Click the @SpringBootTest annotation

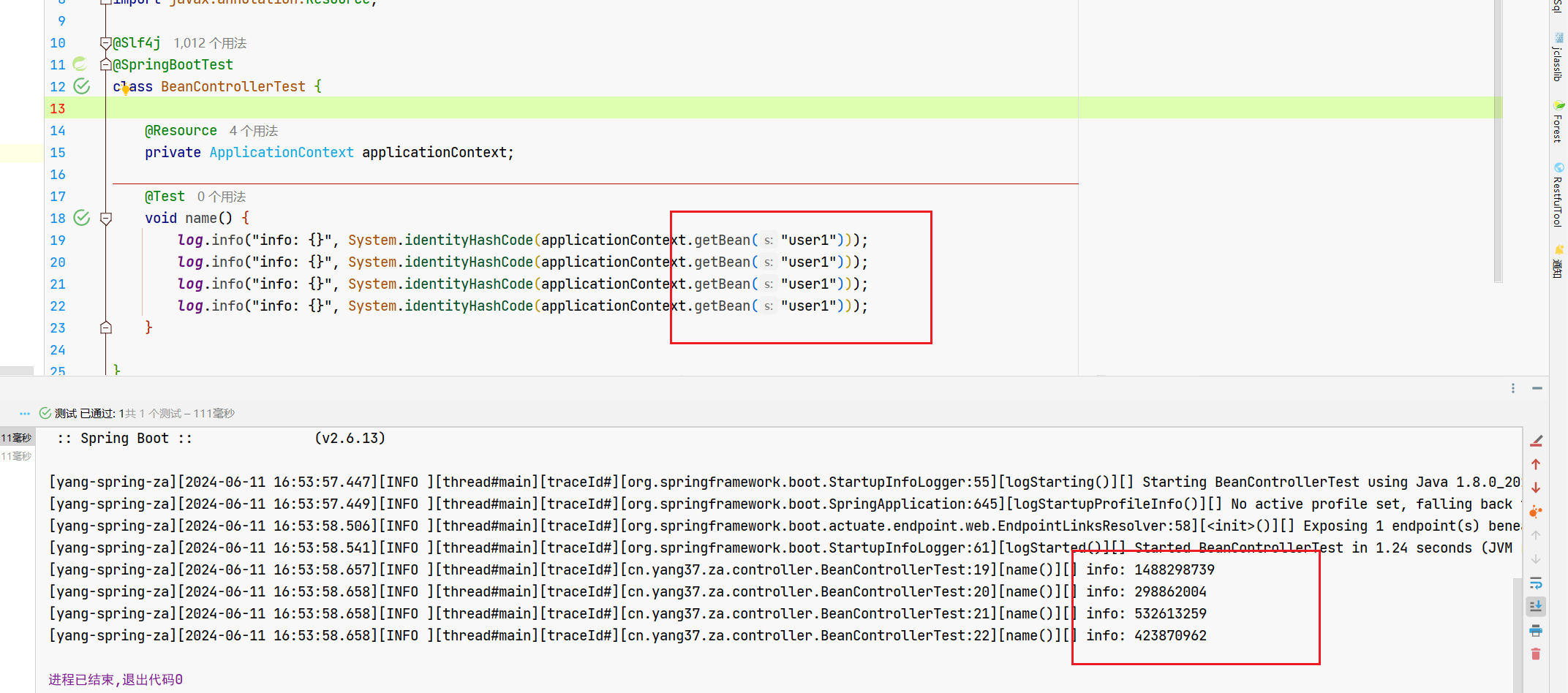coord(173,64)
